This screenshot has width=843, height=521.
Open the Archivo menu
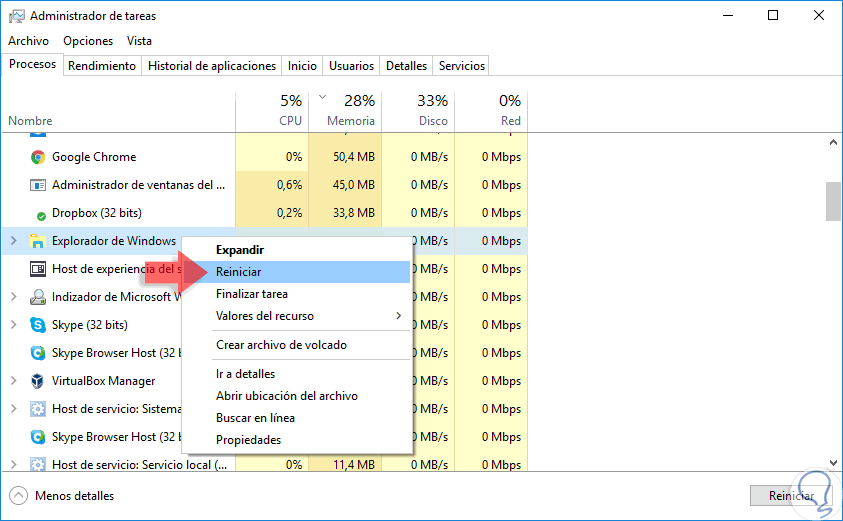[x=28, y=41]
